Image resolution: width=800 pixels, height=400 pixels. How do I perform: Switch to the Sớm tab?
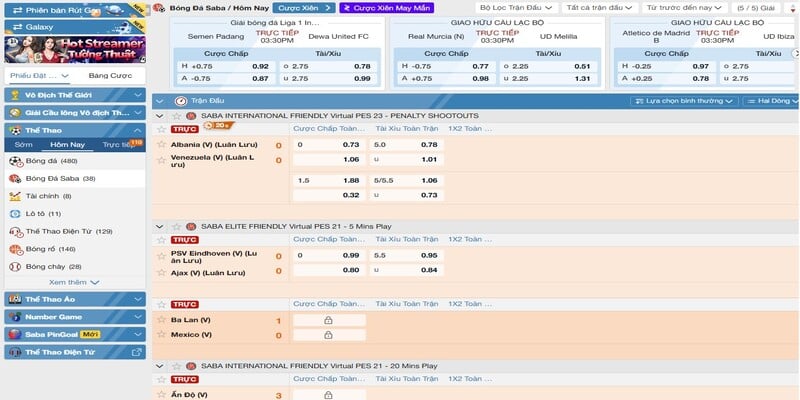coord(24,145)
